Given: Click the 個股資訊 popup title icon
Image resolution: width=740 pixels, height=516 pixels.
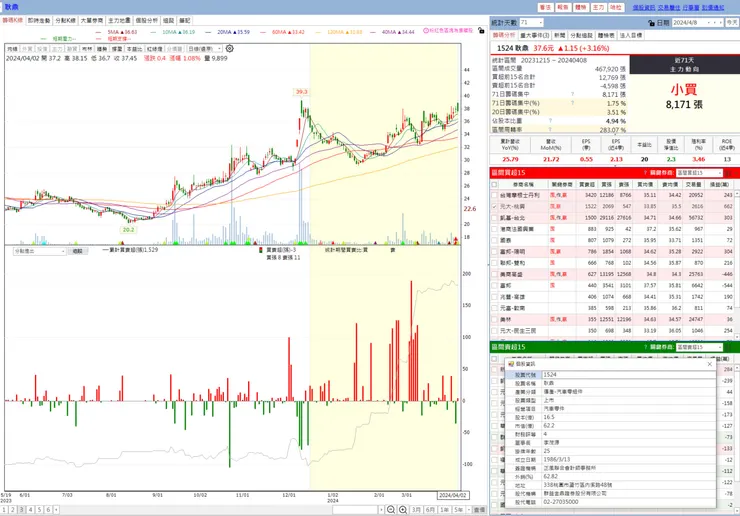Looking at the screenshot, I should [x=511, y=364].
